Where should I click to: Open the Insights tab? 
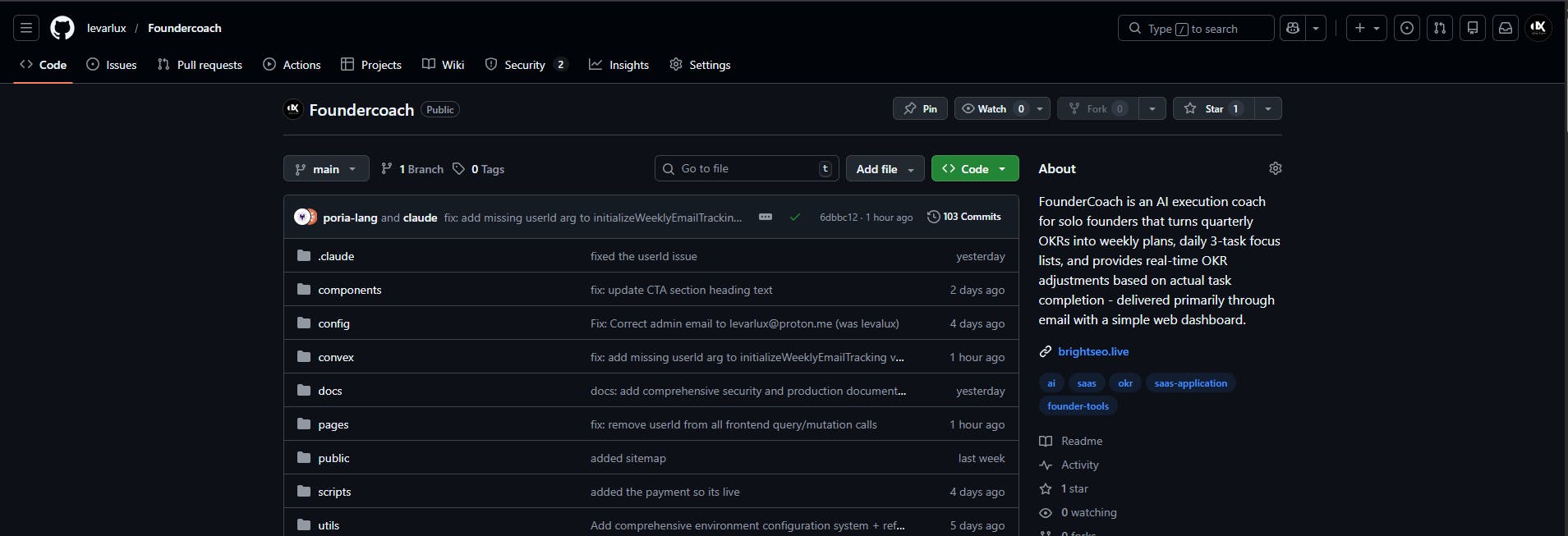point(618,65)
